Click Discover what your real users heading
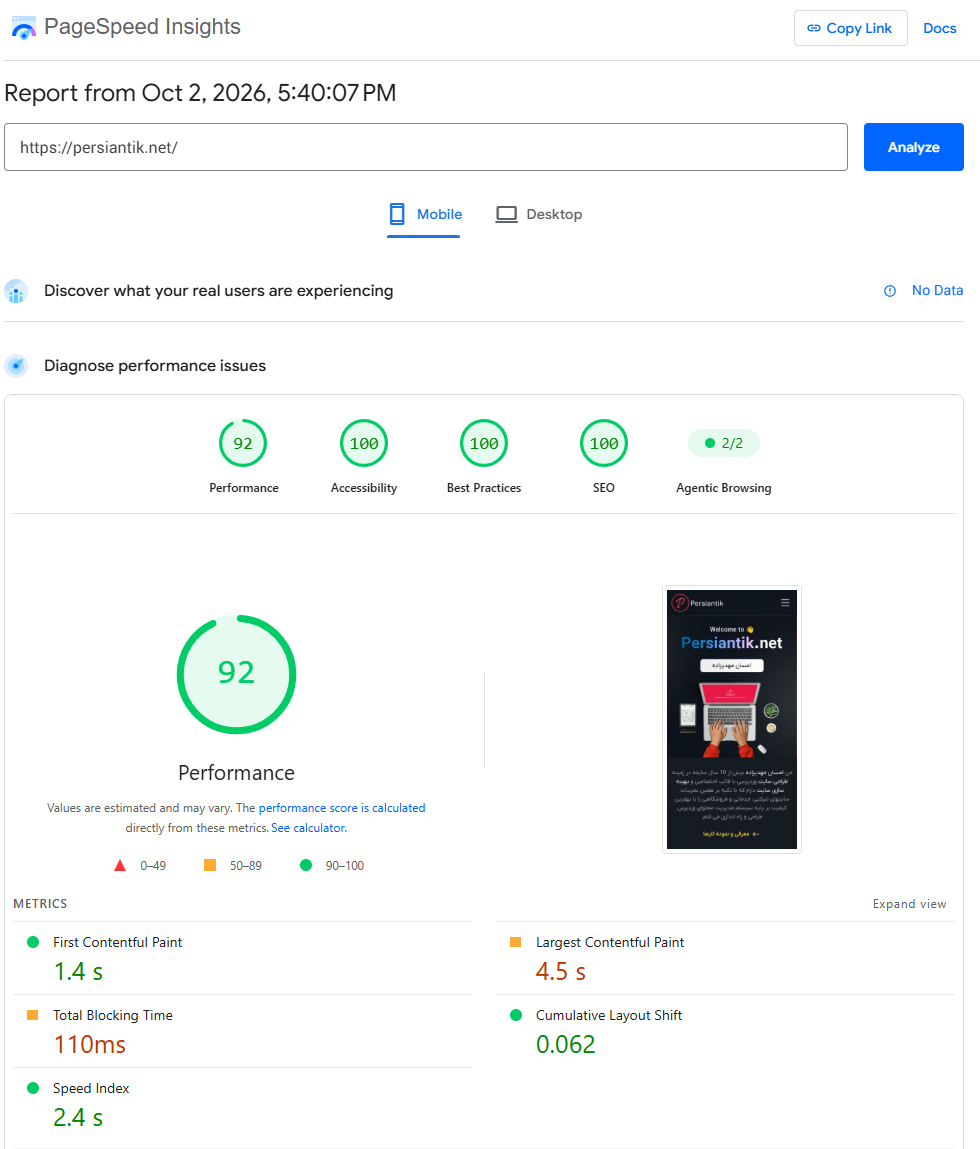 tap(218, 291)
